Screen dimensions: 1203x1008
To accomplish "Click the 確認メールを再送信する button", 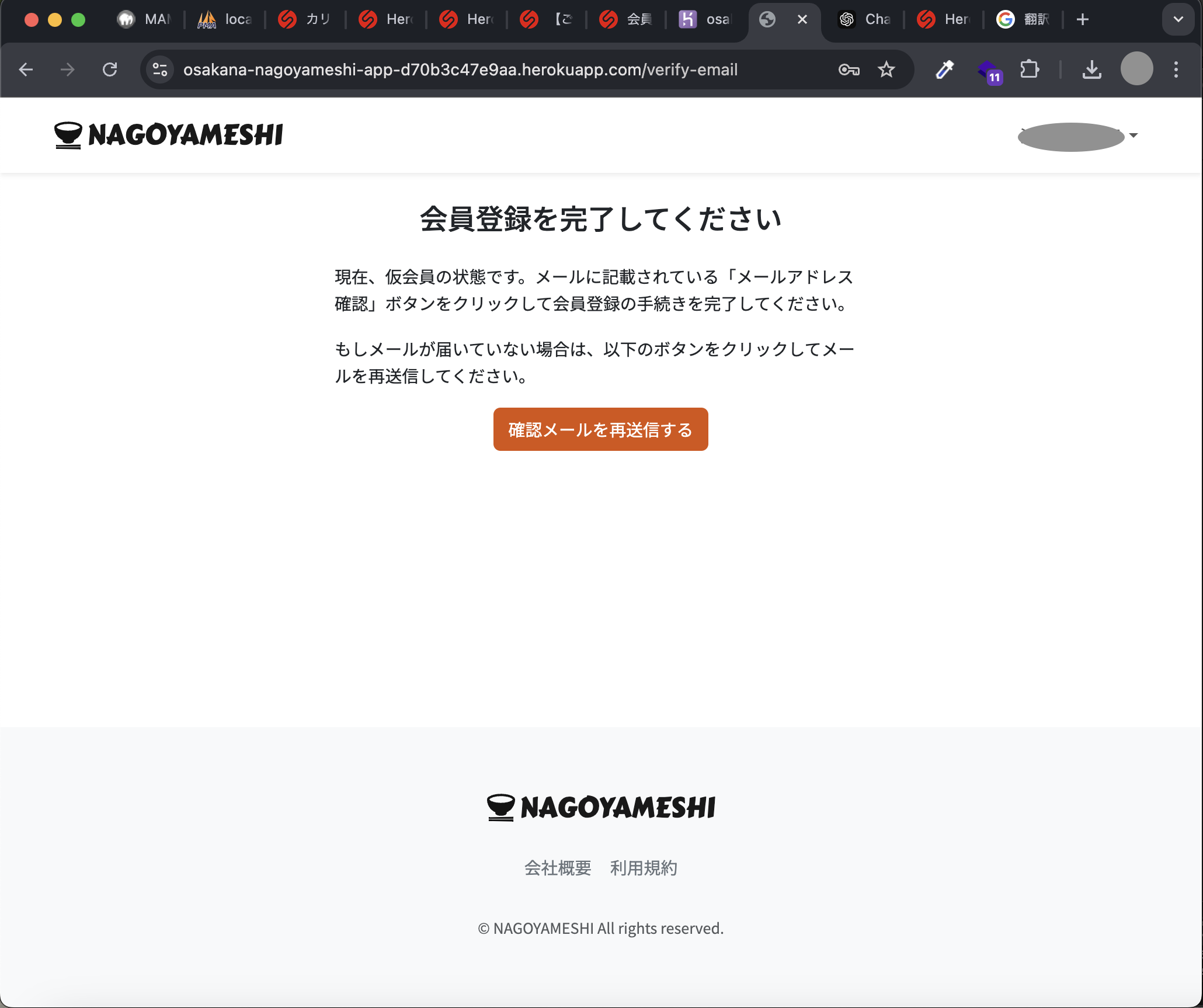I will [600, 429].
